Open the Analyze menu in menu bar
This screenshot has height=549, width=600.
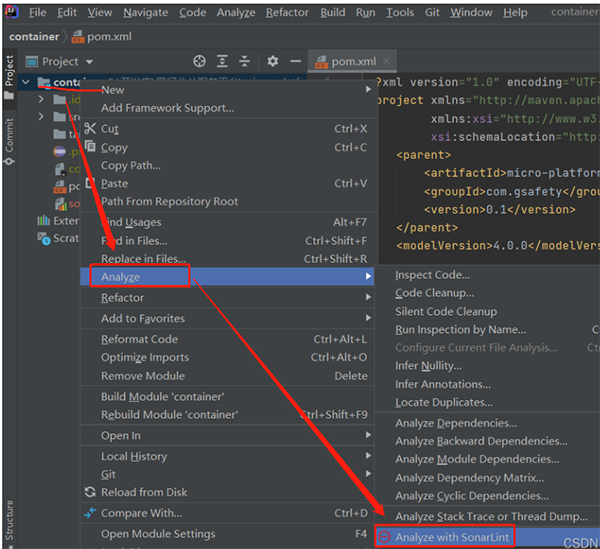(x=236, y=13)
